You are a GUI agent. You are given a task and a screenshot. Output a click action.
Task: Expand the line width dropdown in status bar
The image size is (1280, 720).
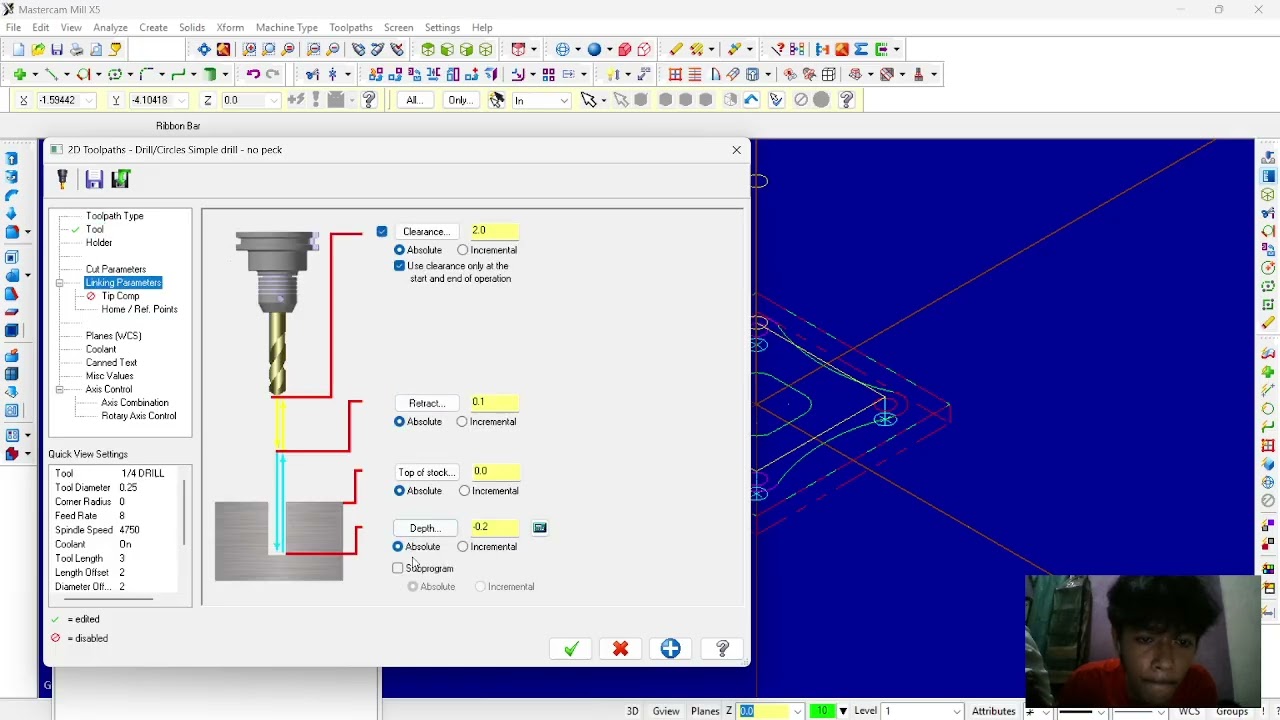[x=1162, y=711]
